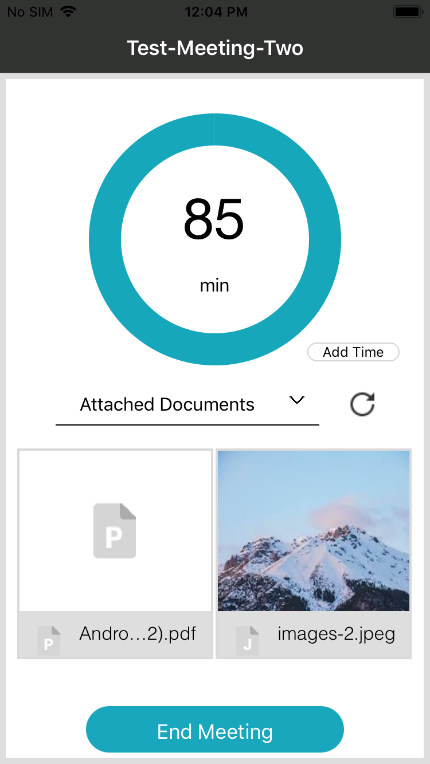Tap small PDF file type icon
This screenshot has height=764, width=430.
tap(49, 640)
